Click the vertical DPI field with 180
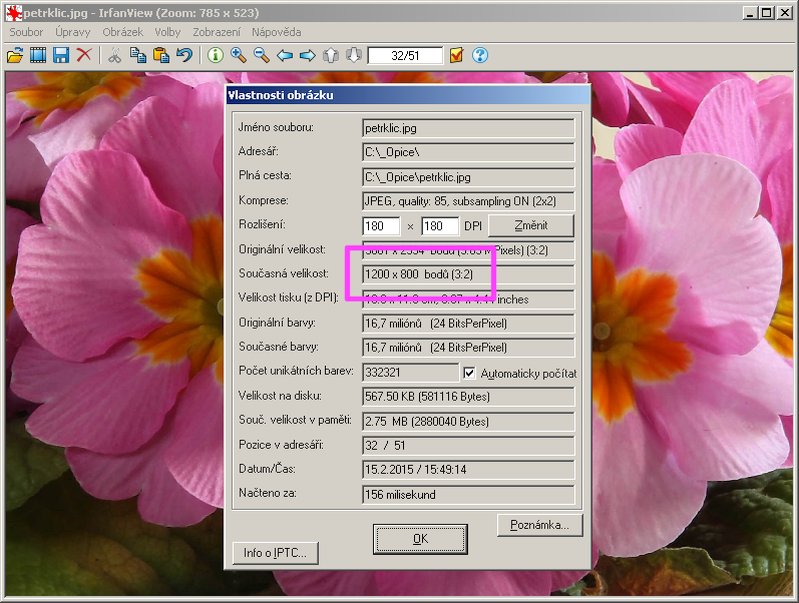 440,226
